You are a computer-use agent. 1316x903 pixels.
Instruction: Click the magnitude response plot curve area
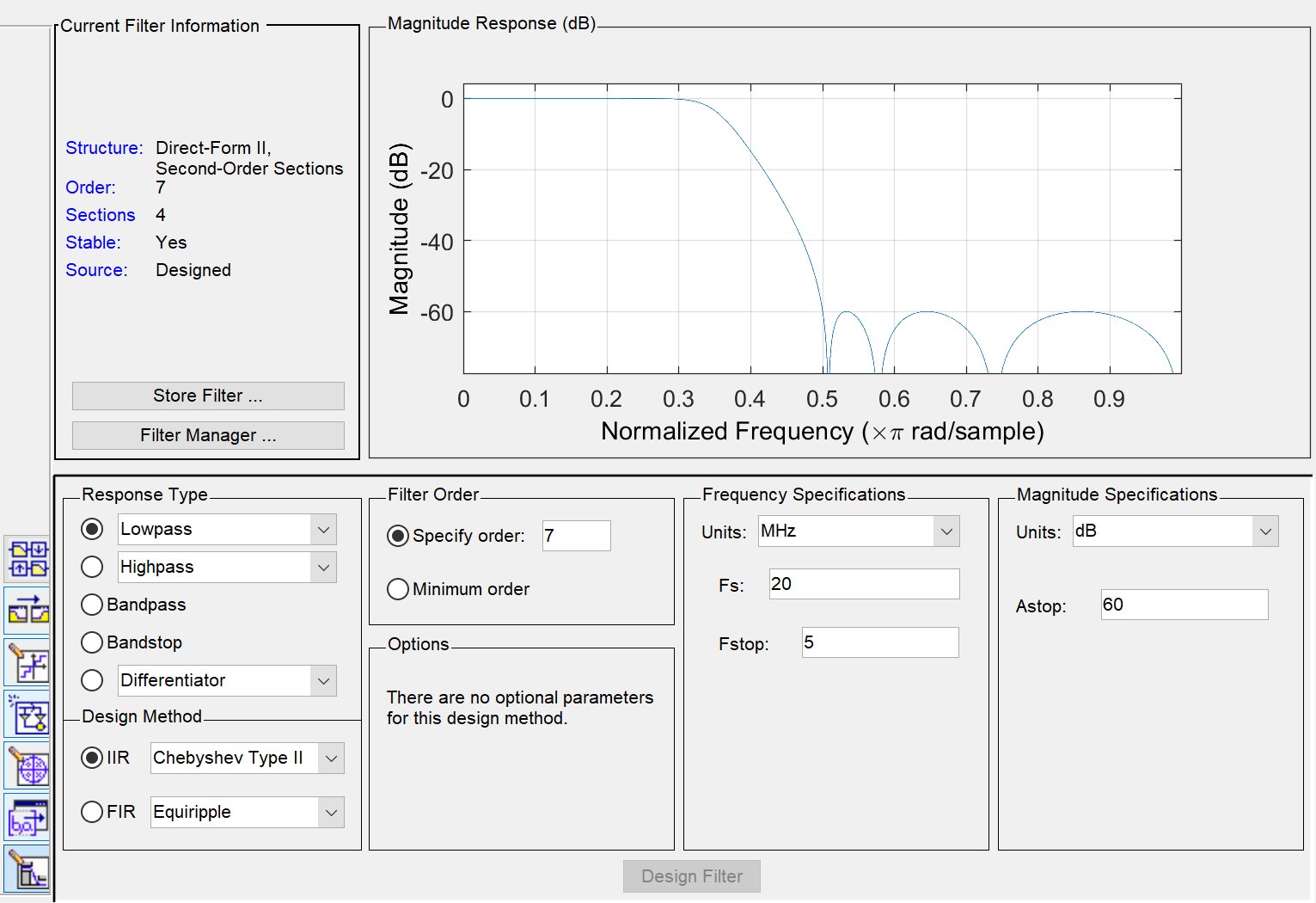pos(823,229)
